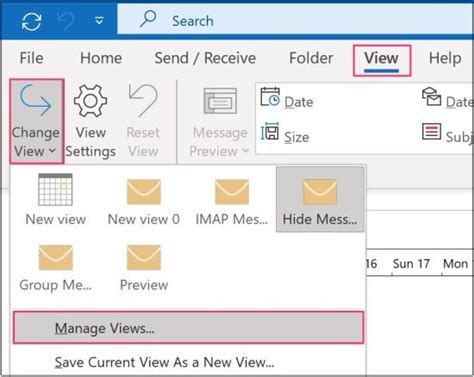Switch to the Home tab
474x377 pixels.
101,58
